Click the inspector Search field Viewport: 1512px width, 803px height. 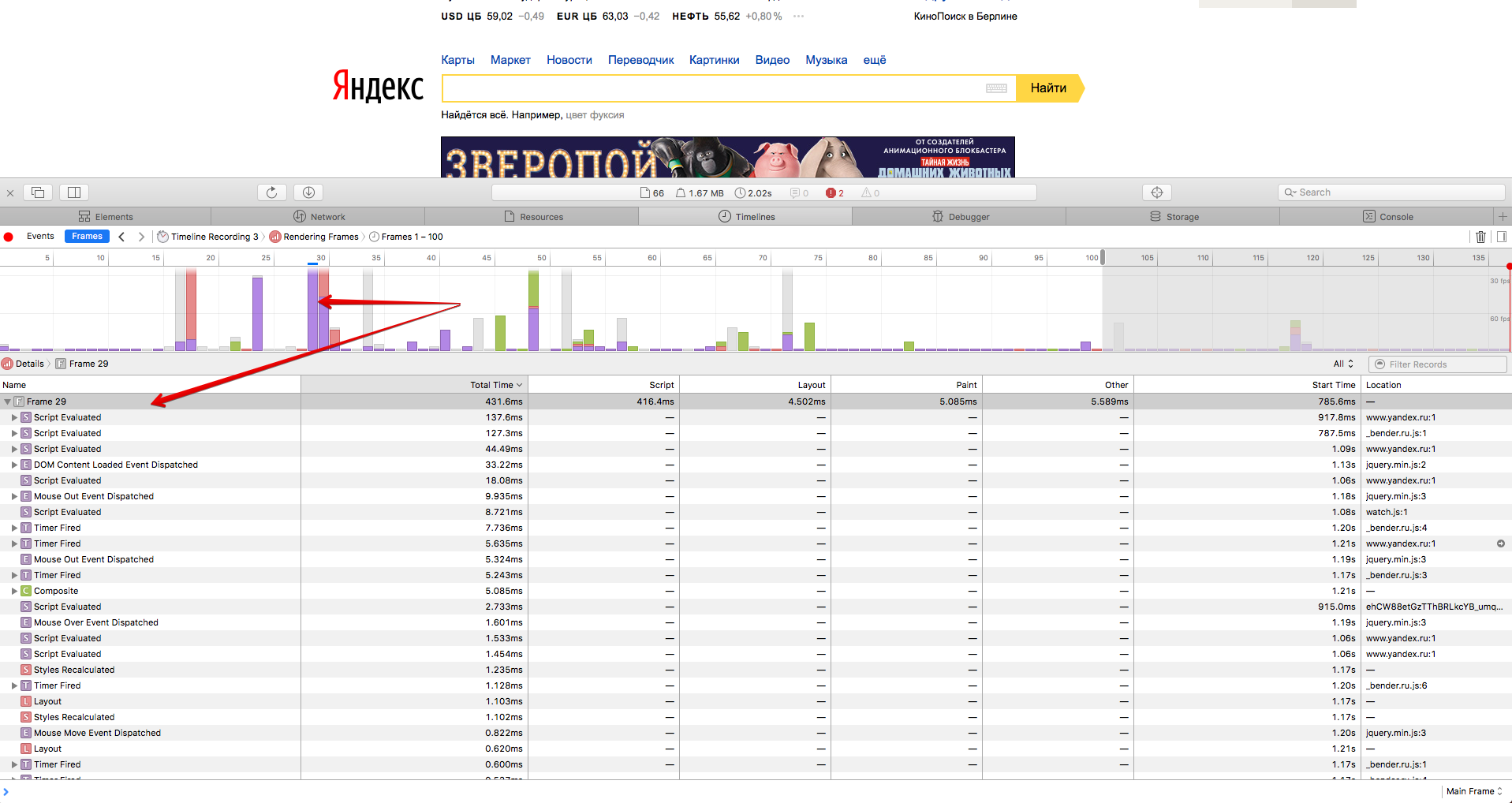tap(1391, 192)
